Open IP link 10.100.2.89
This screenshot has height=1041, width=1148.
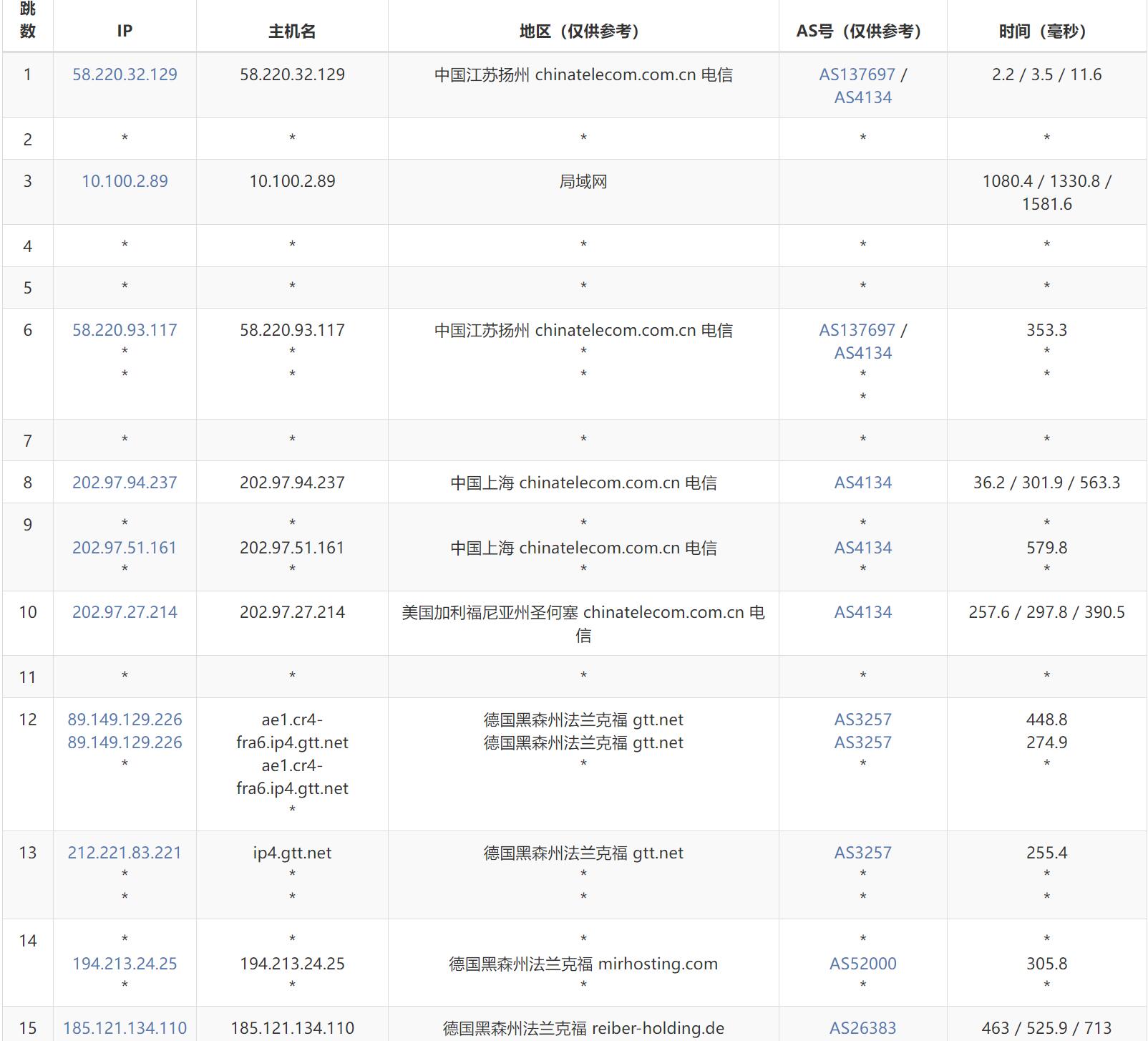pyautogui.click(x=125, y=181)
